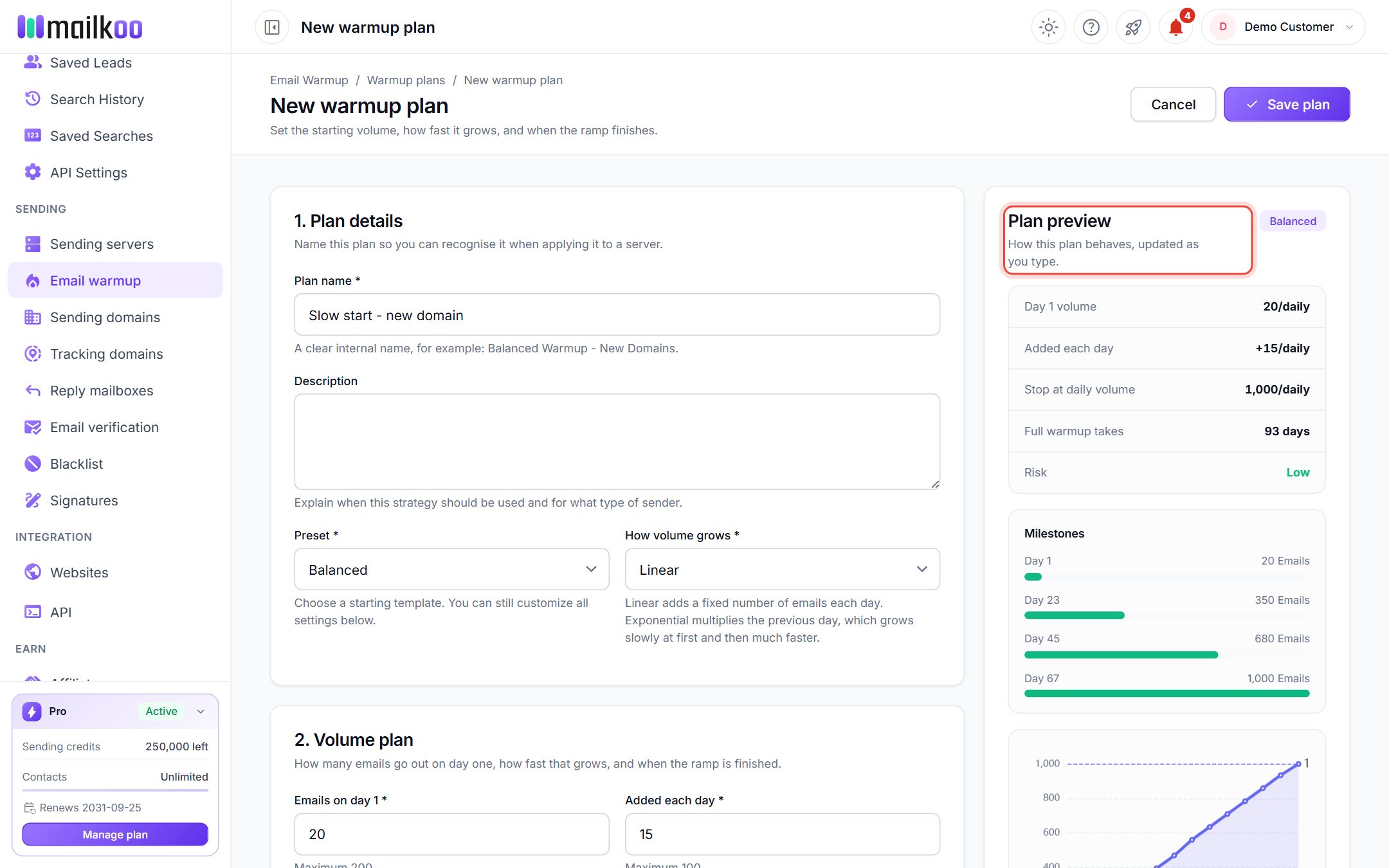The width and height of the screenshot is (1389, 868).
Task: Click the chart end data point
Action: click(x=1298, y=764)
